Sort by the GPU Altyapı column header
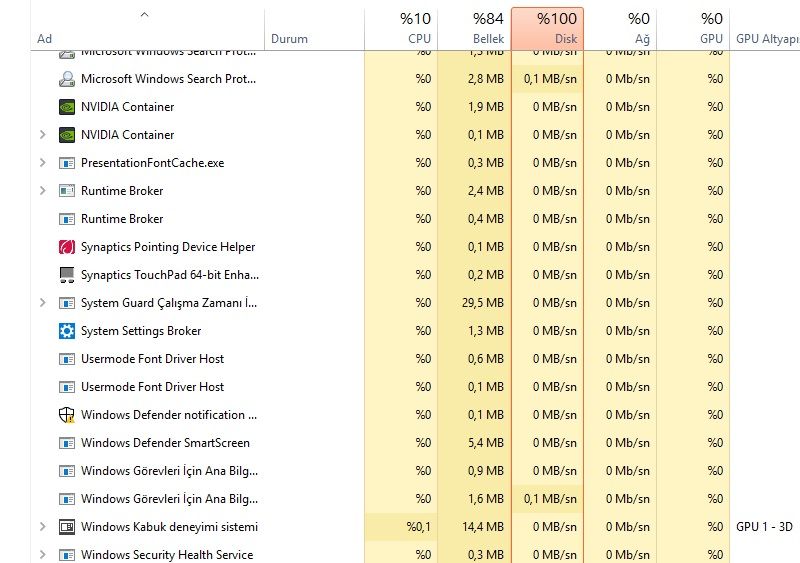 tap(765, 29)
